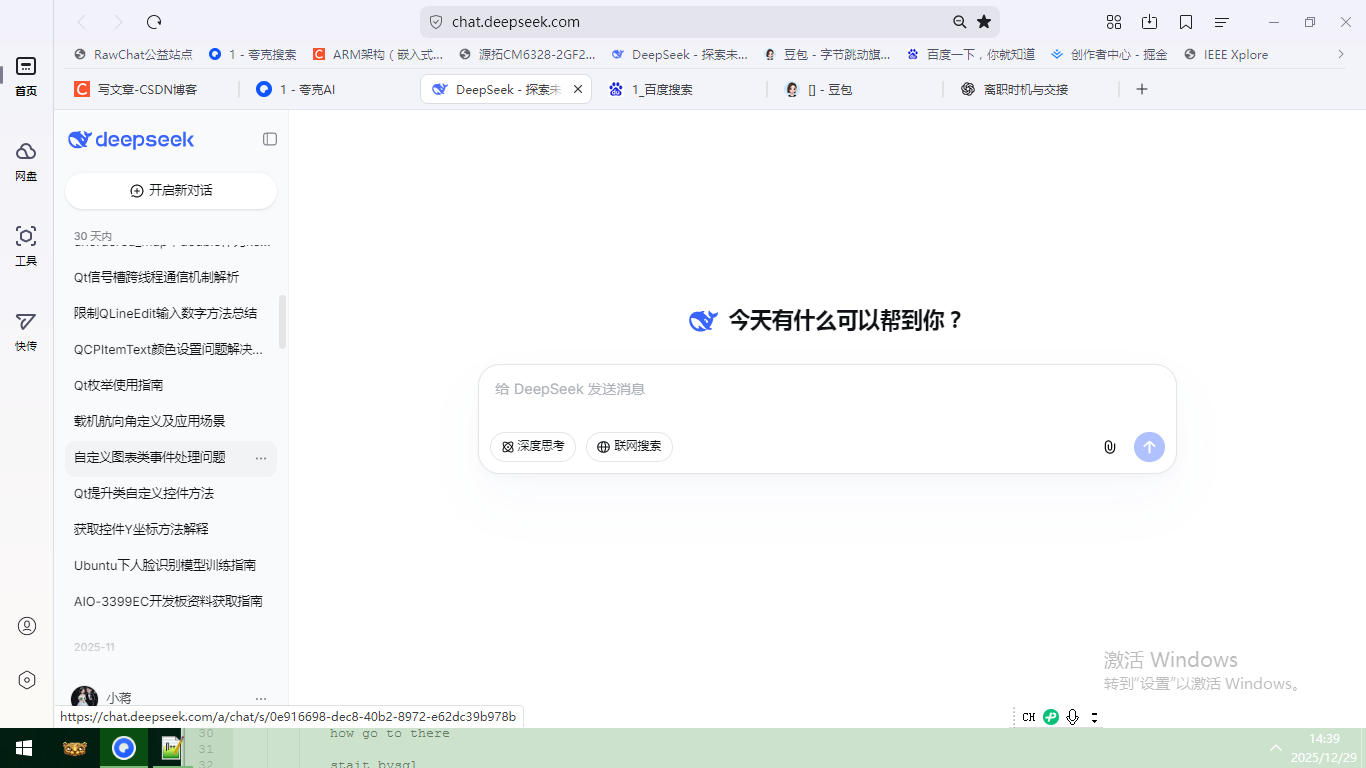Open chat 获取控件Y坐标方法解释
This screenshot has height=768, width=1366.
coord(171,529)
